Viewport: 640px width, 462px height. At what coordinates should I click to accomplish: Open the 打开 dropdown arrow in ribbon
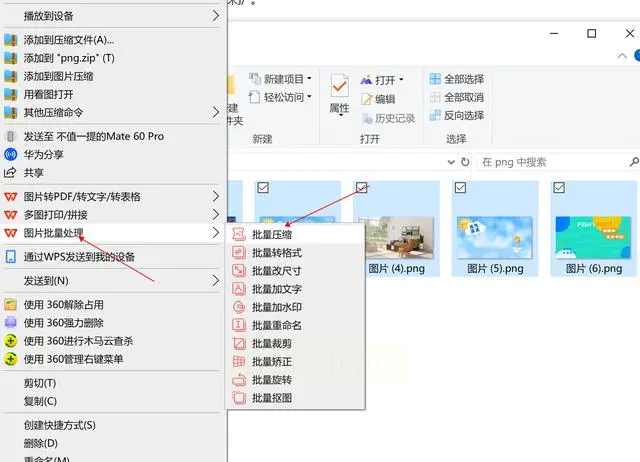click(x=402, y=80)
